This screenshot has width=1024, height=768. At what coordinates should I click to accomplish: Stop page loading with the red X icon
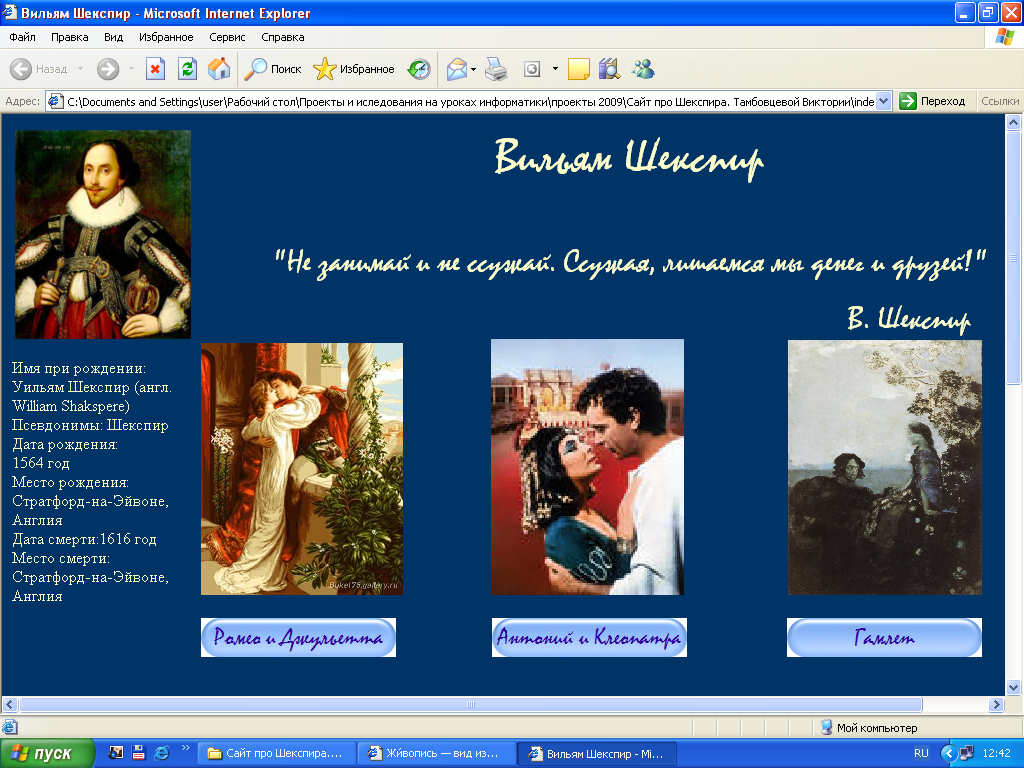[x=155, y=69]
